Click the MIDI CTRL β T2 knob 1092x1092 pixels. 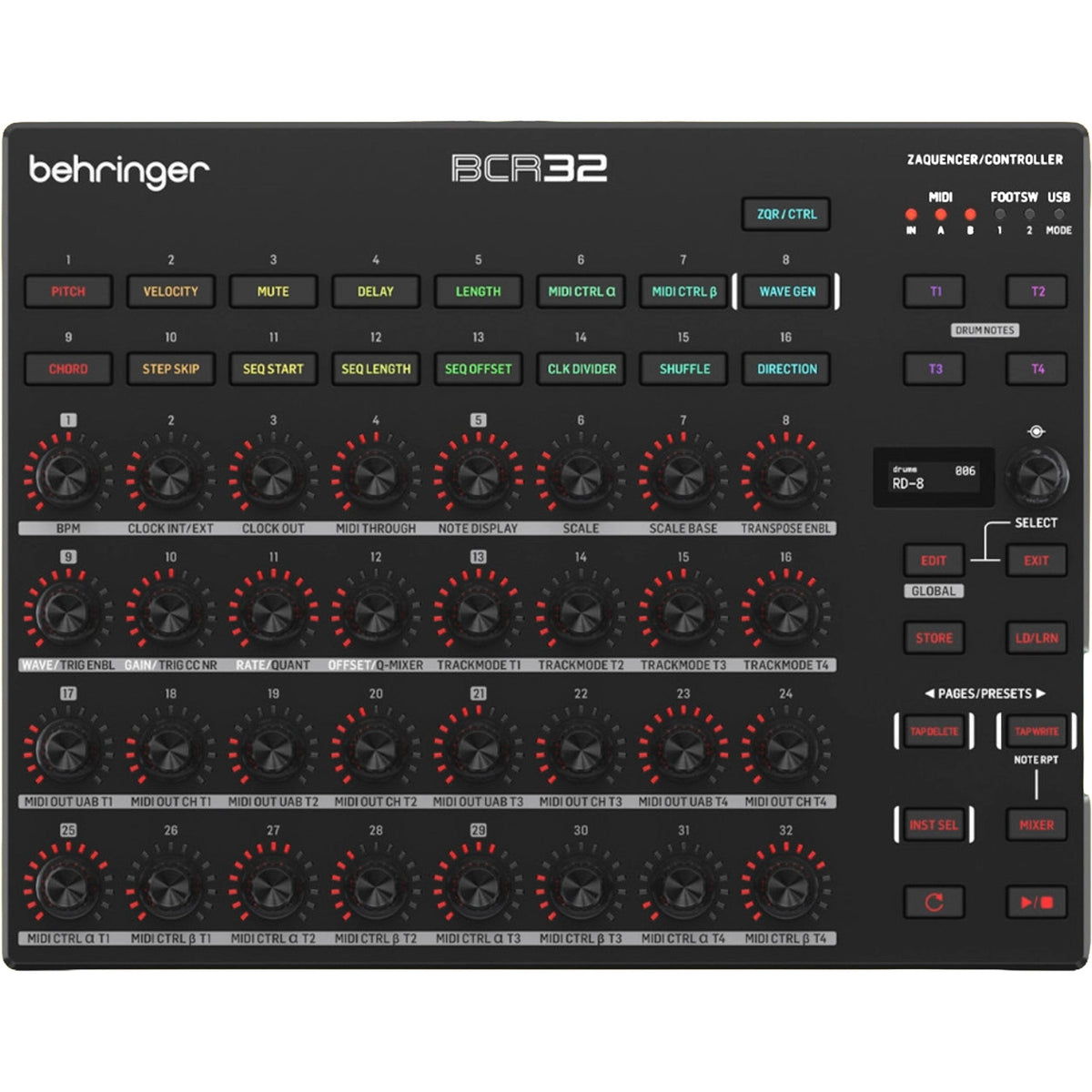(x=375, y=885)
